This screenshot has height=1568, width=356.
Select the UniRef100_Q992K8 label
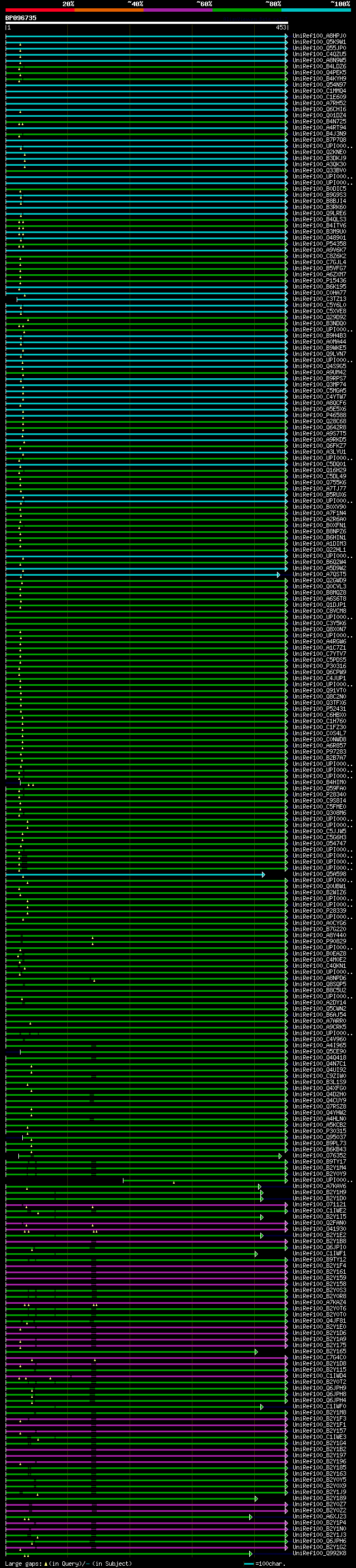click(x=319, y=1553)
